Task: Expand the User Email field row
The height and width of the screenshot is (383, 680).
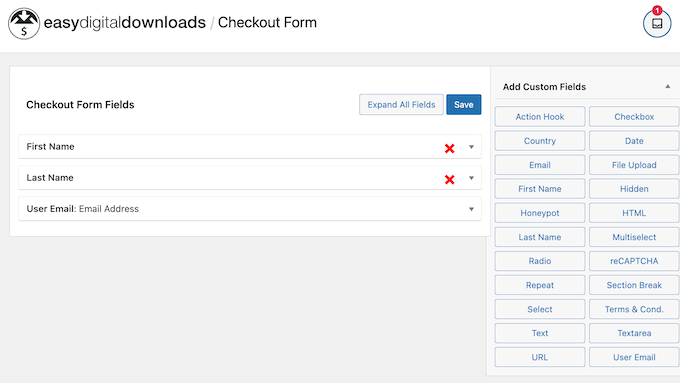Action: coord(471,209)
